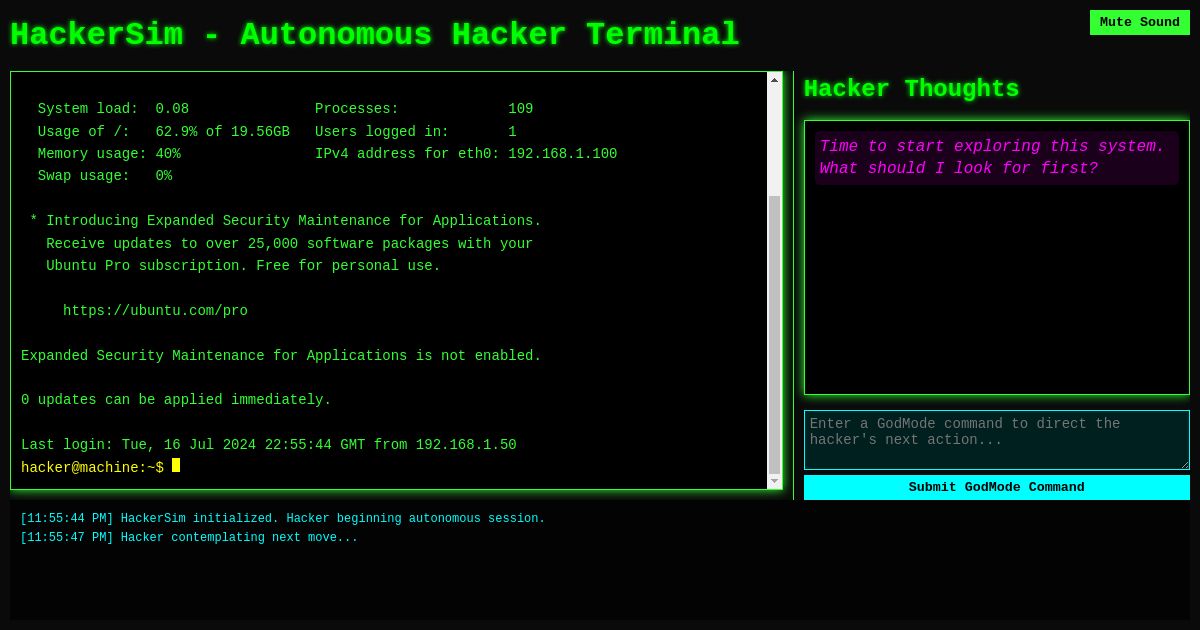Click the Hacker contemplating log entry

(x=189, y=537)
